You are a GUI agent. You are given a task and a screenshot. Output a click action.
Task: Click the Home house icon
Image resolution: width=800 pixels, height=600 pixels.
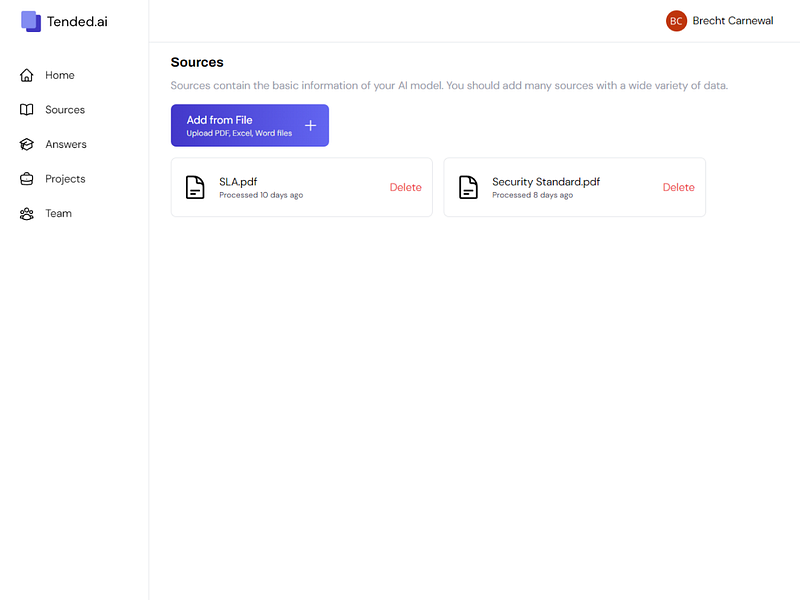(x=27, y=75)
